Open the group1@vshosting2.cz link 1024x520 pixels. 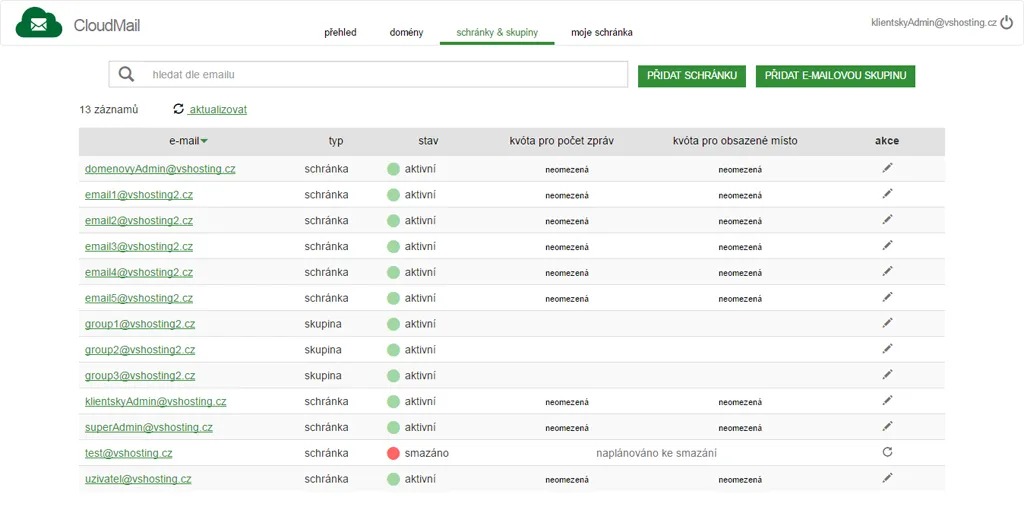pos(140,324)
